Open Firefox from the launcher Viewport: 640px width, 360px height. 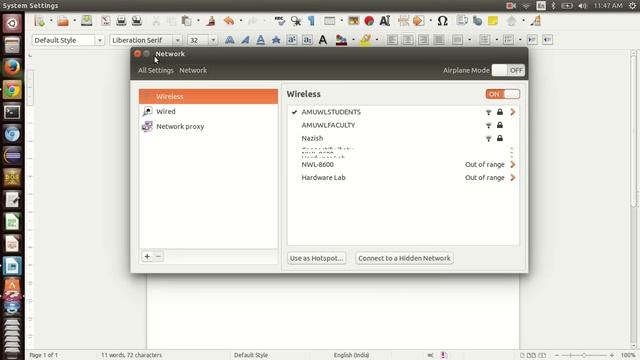click(x=12, y=67)
